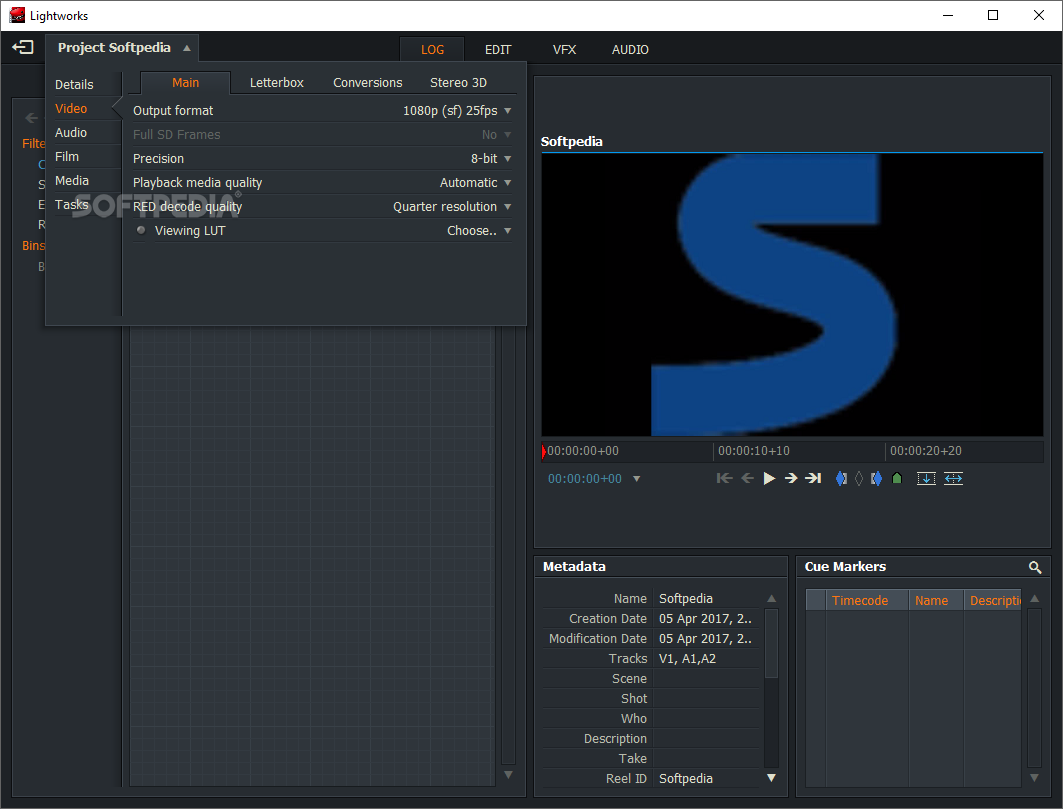The image size is (1063, 809).
Task: Click the exit project icon
Action: pos(22,47)
